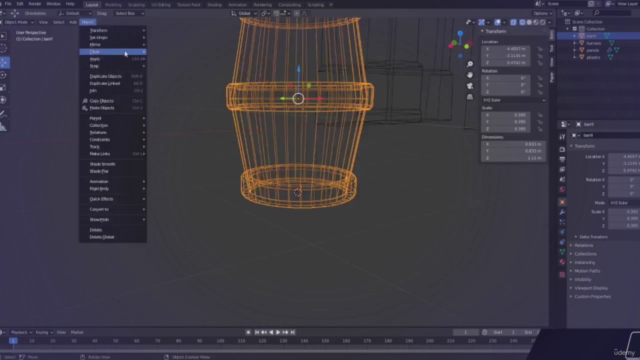Image resolution: width=640 pixels, height=360 pixels.
Task: Select panela object in outliner
Action: click(x=592, y=50)
